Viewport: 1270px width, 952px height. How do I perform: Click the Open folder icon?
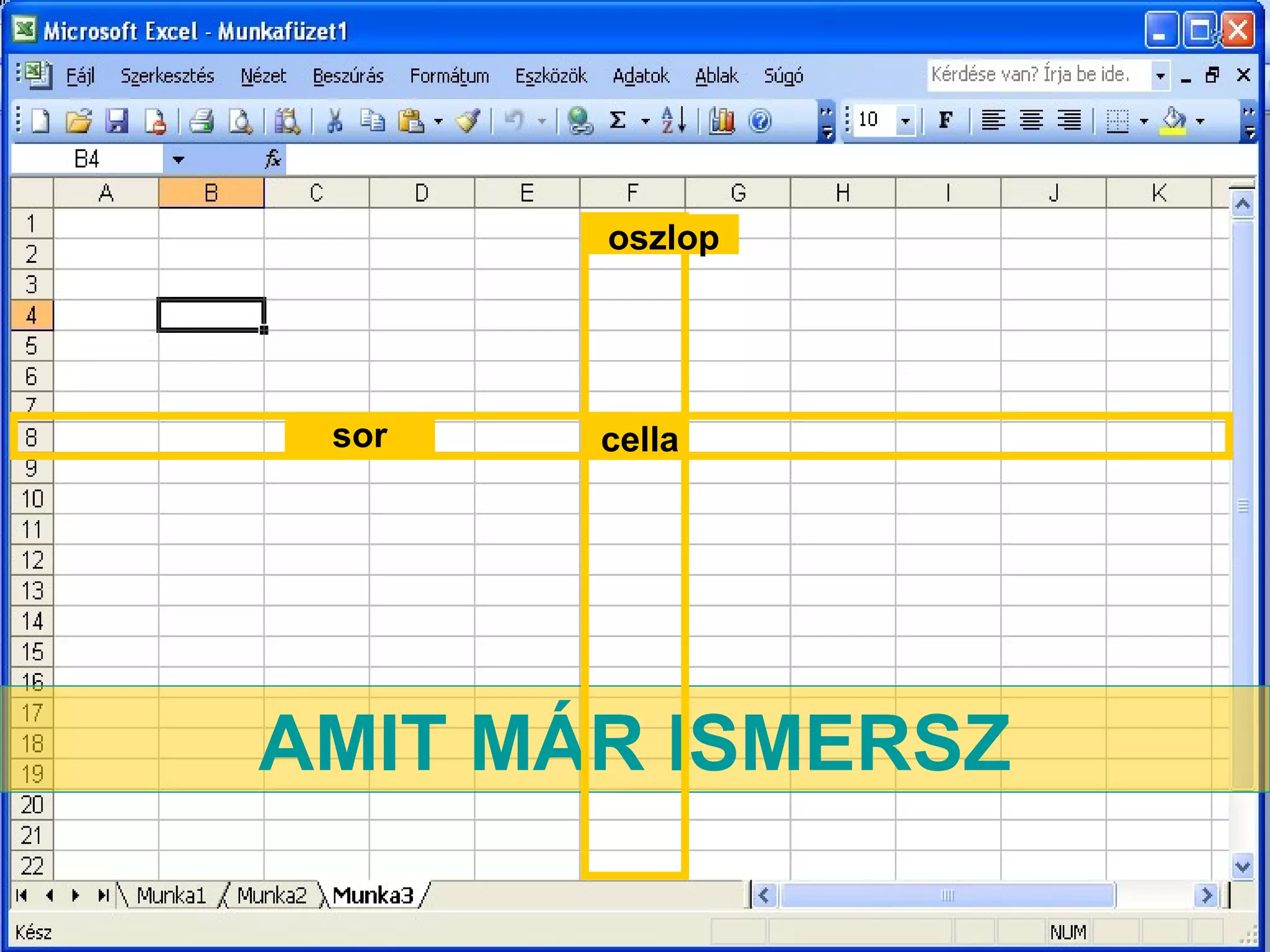(x=79, y=120)
